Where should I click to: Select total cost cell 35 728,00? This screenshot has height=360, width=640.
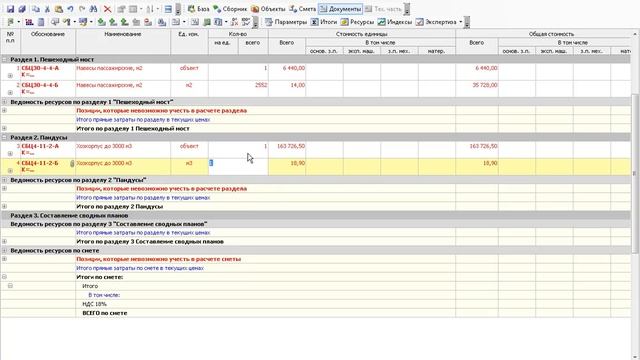click(x=477, y=89)
